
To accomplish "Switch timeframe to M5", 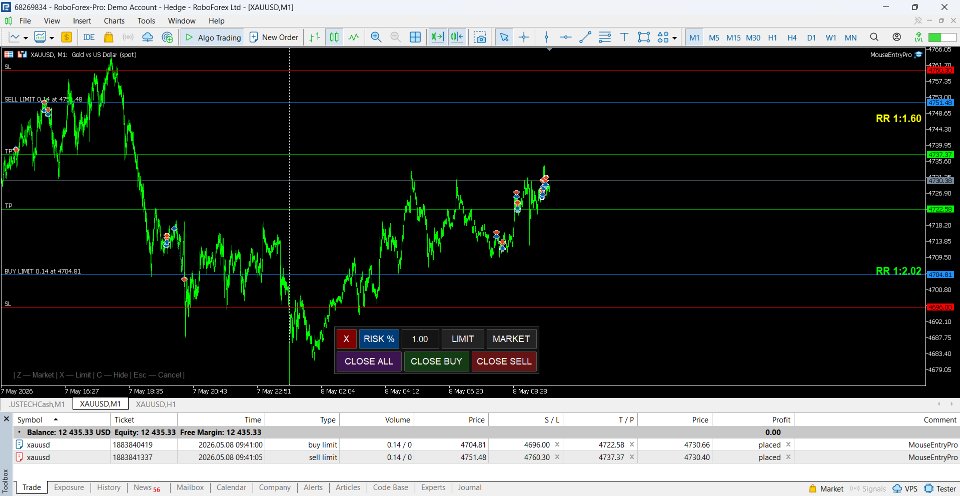I will (x=714, y=37).
